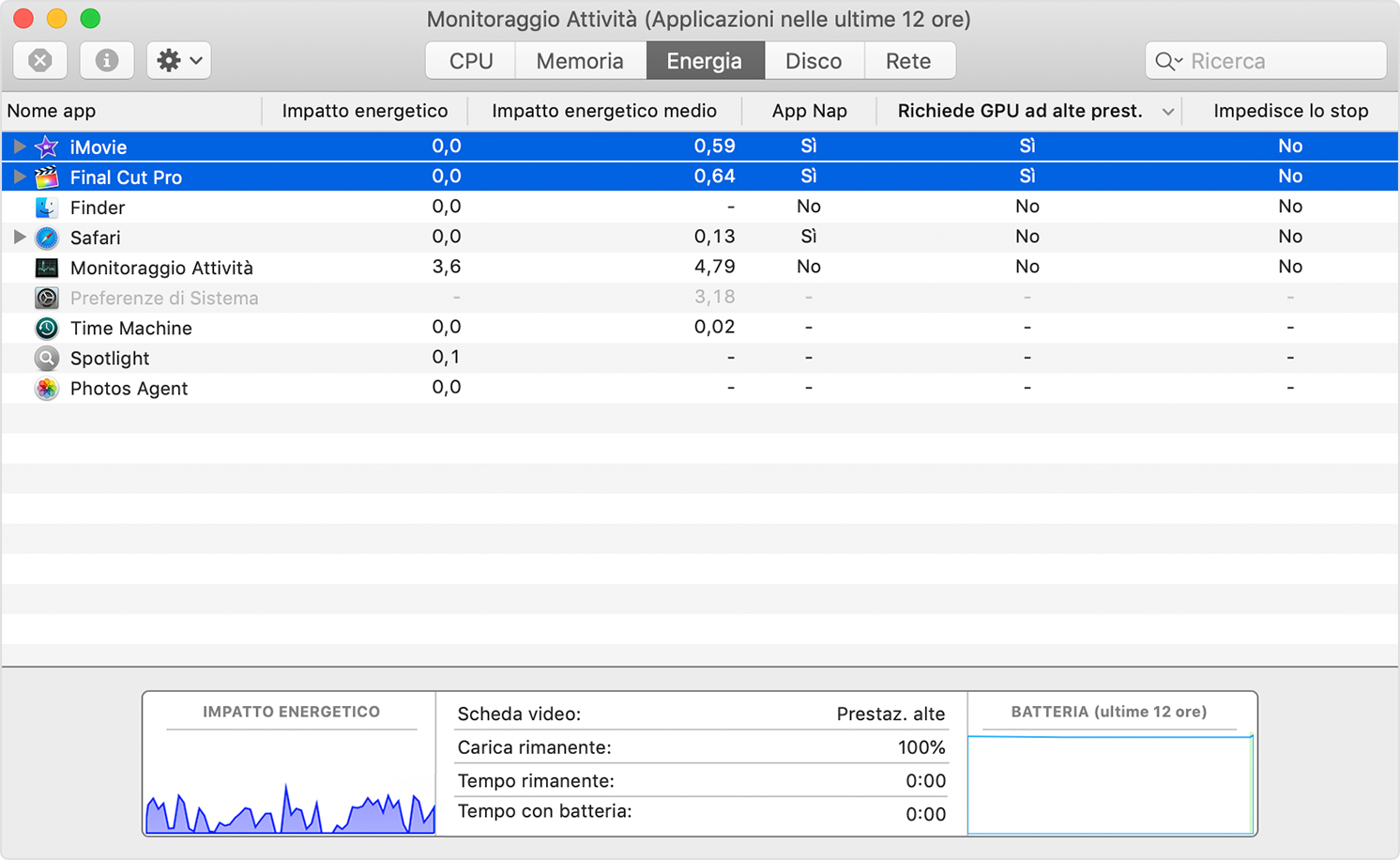Select the Safari row name
This screenshot has width=1400, height=860.
click(96, 238)
